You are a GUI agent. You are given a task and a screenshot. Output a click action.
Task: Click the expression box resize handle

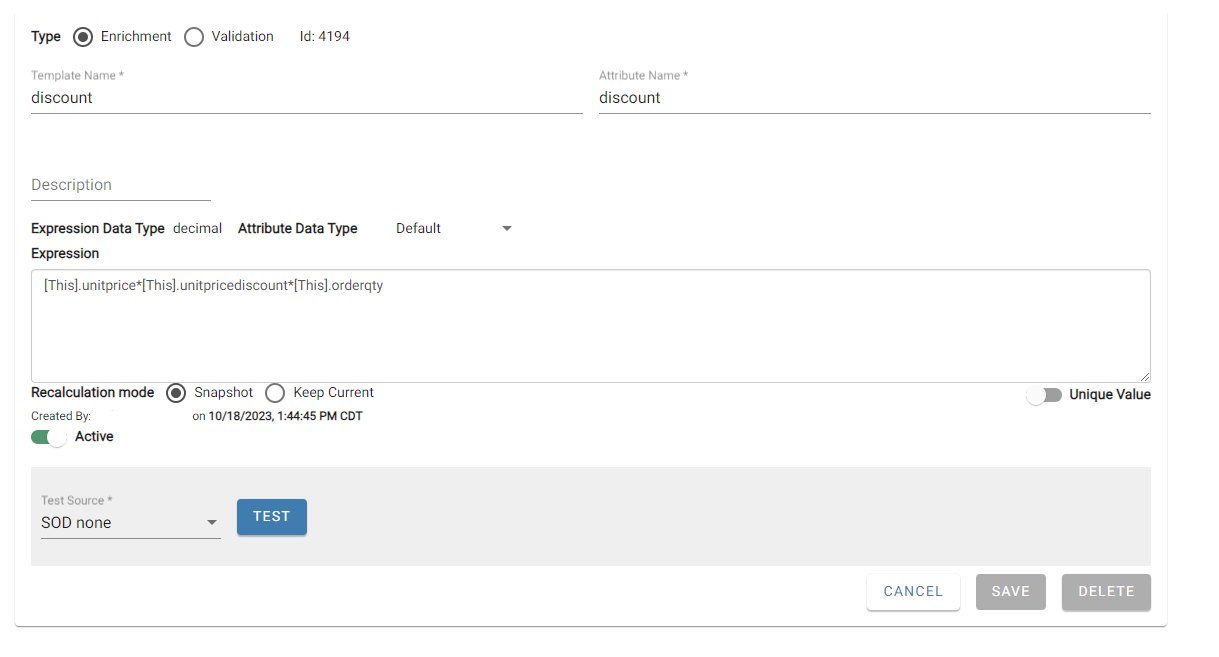point(1144,376)
